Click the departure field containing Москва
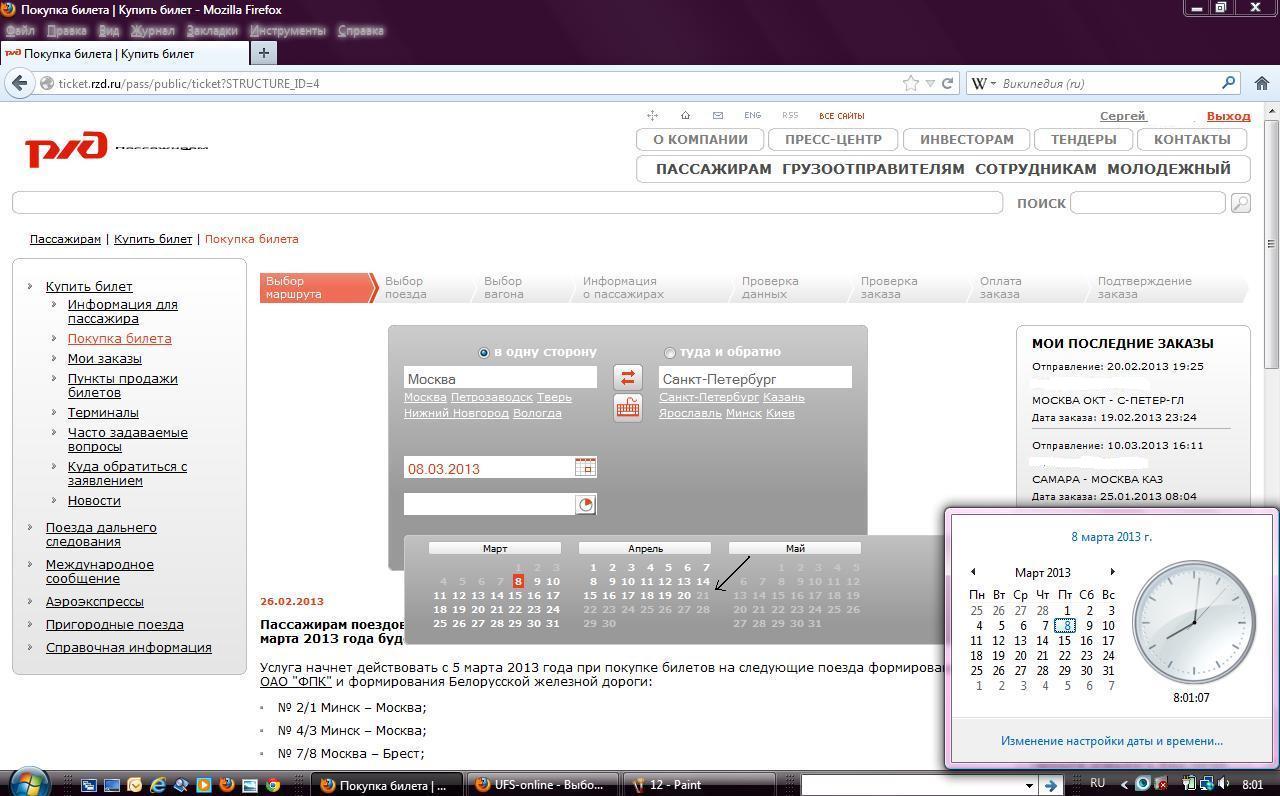This screenshot has width=1280, height=796. 500,378
